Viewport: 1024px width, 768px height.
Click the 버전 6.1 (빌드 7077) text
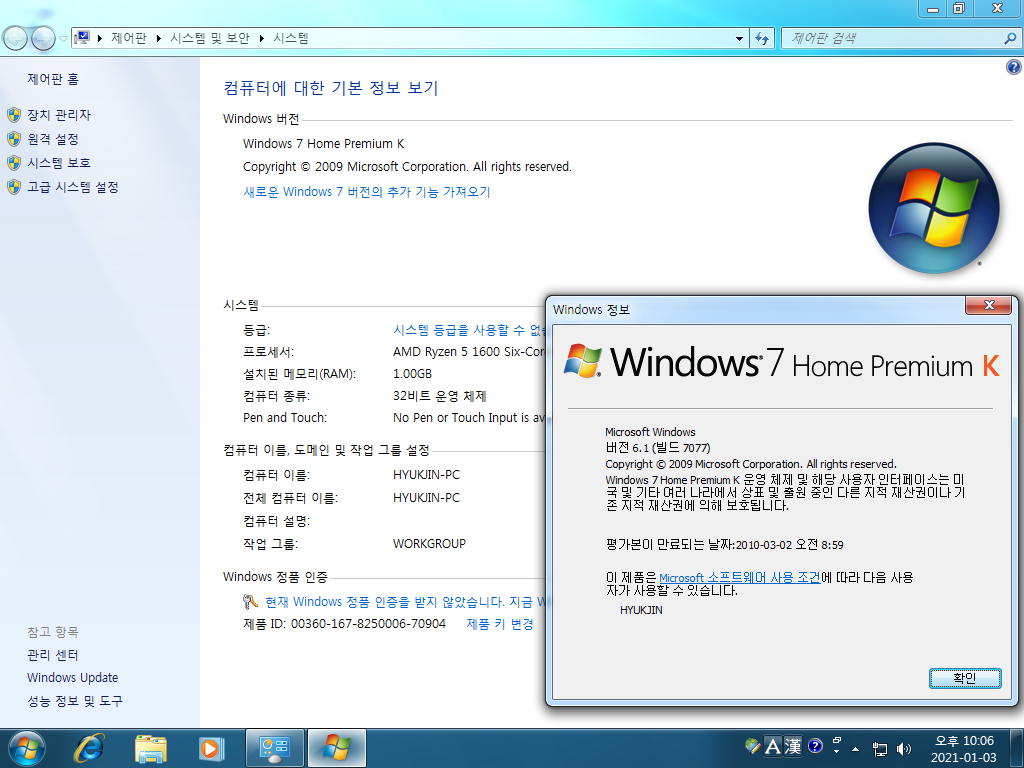[658, 447]
